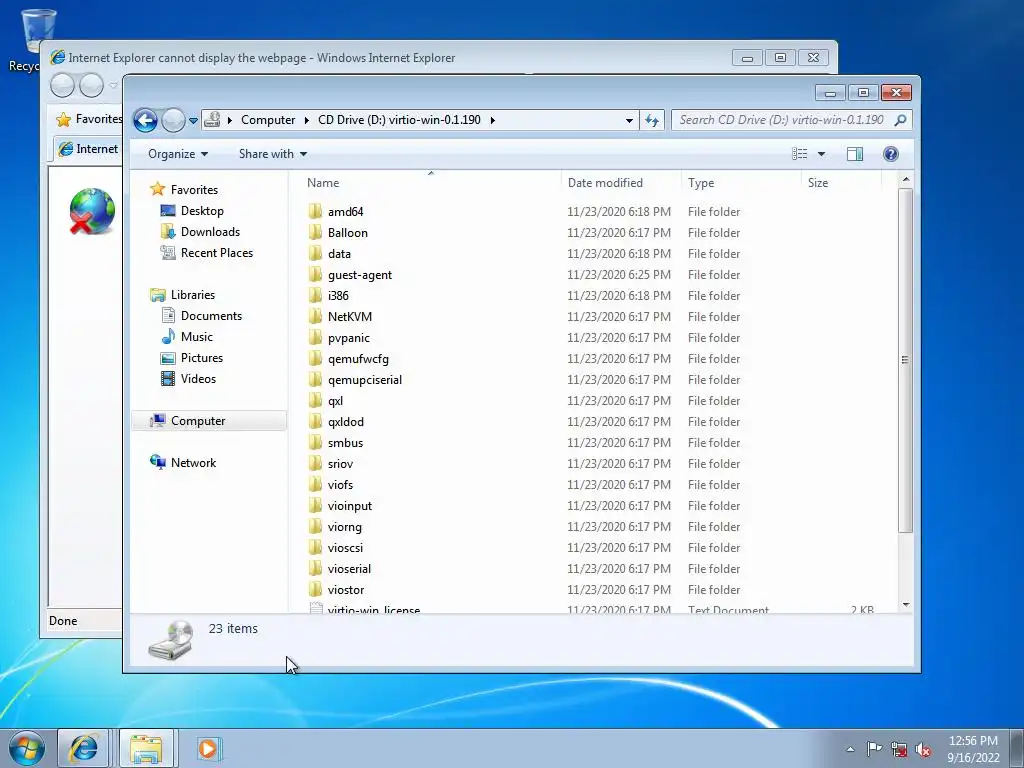Viewport: 1024px width, 768px height.
Task: Open Favorites star in Internet Explorer window
Action: point(63,120)
